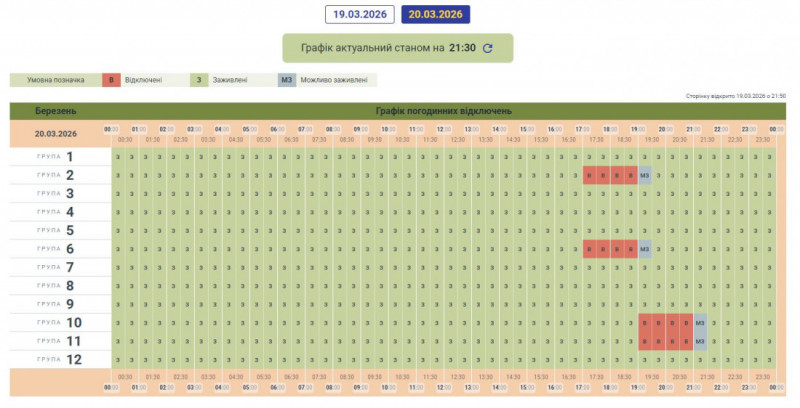Viewport: 800px width, 408px height.
Task: Click the 'Березень' month header cell
Action: pos(55,110)
